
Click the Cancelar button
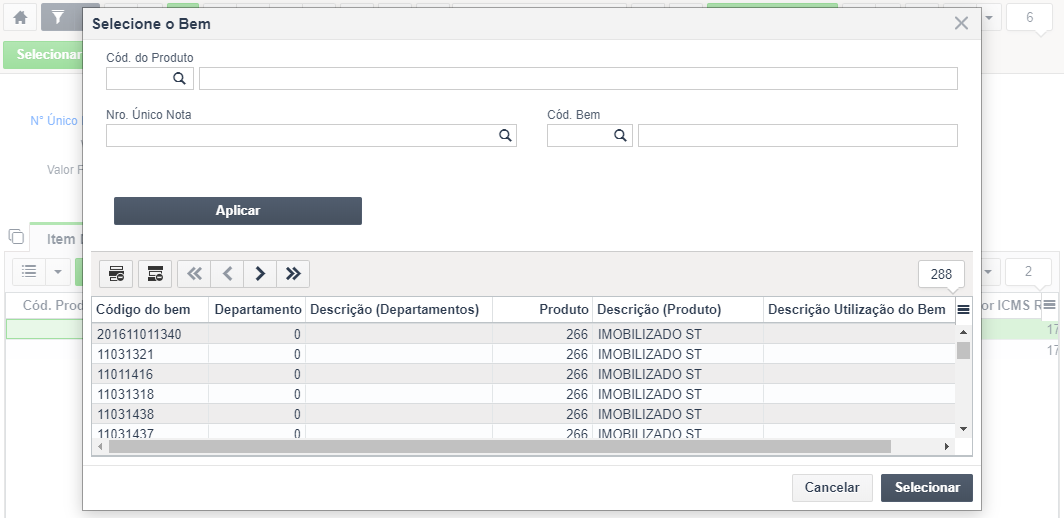[x=832, y=487]
